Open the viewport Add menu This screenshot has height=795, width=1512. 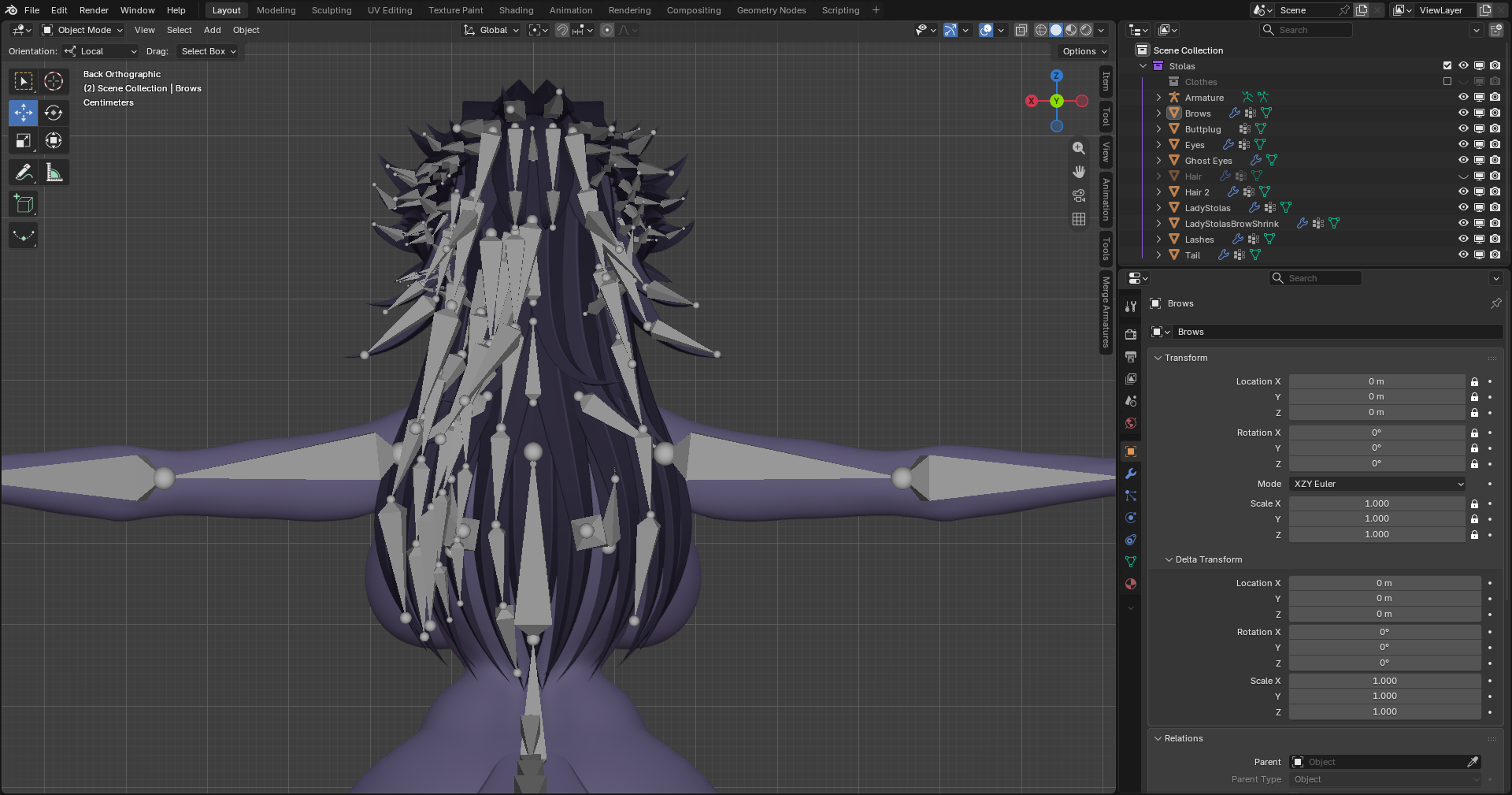212,30
